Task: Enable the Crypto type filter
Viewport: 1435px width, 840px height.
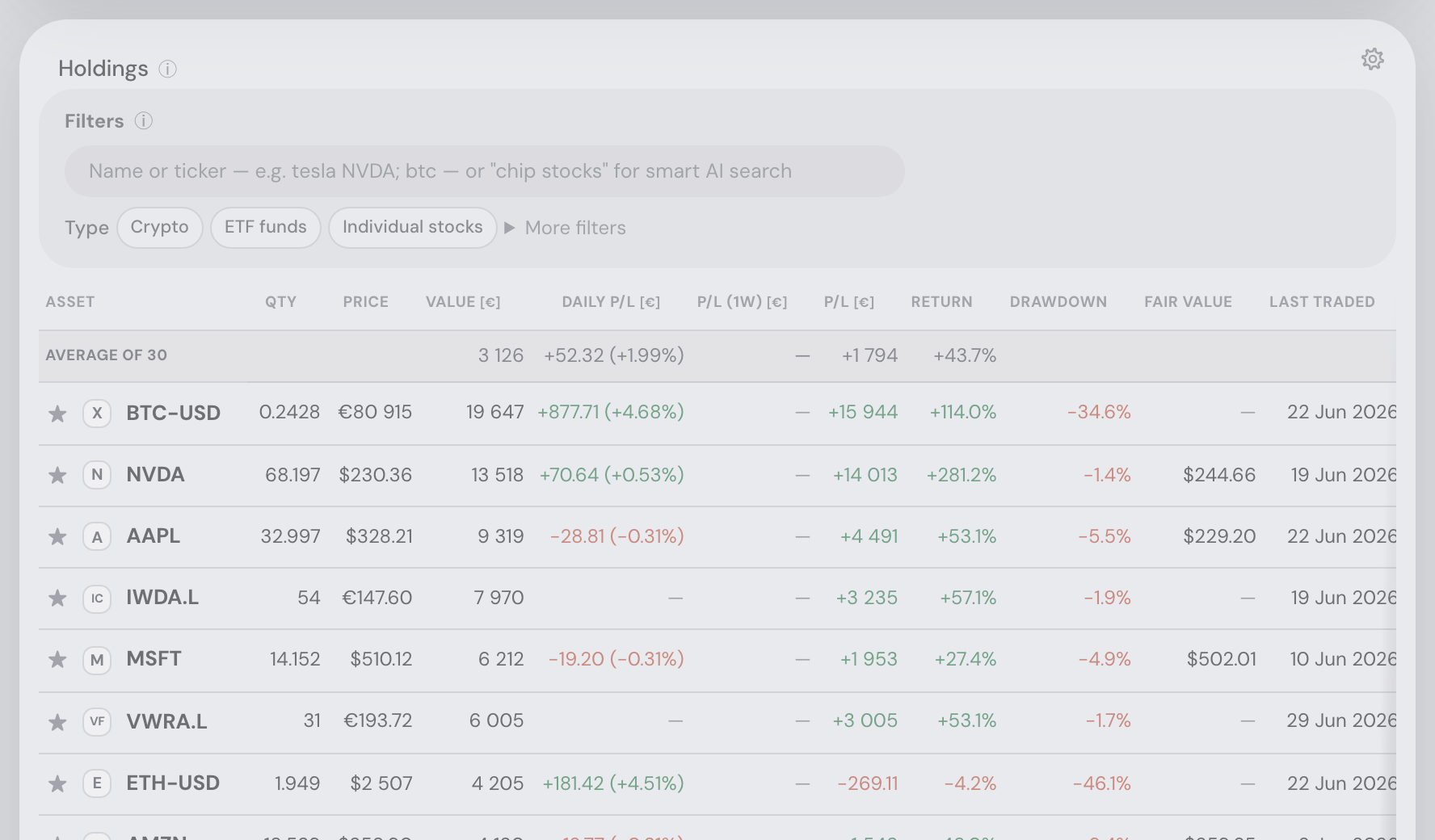Action: (x=160, y=228)
